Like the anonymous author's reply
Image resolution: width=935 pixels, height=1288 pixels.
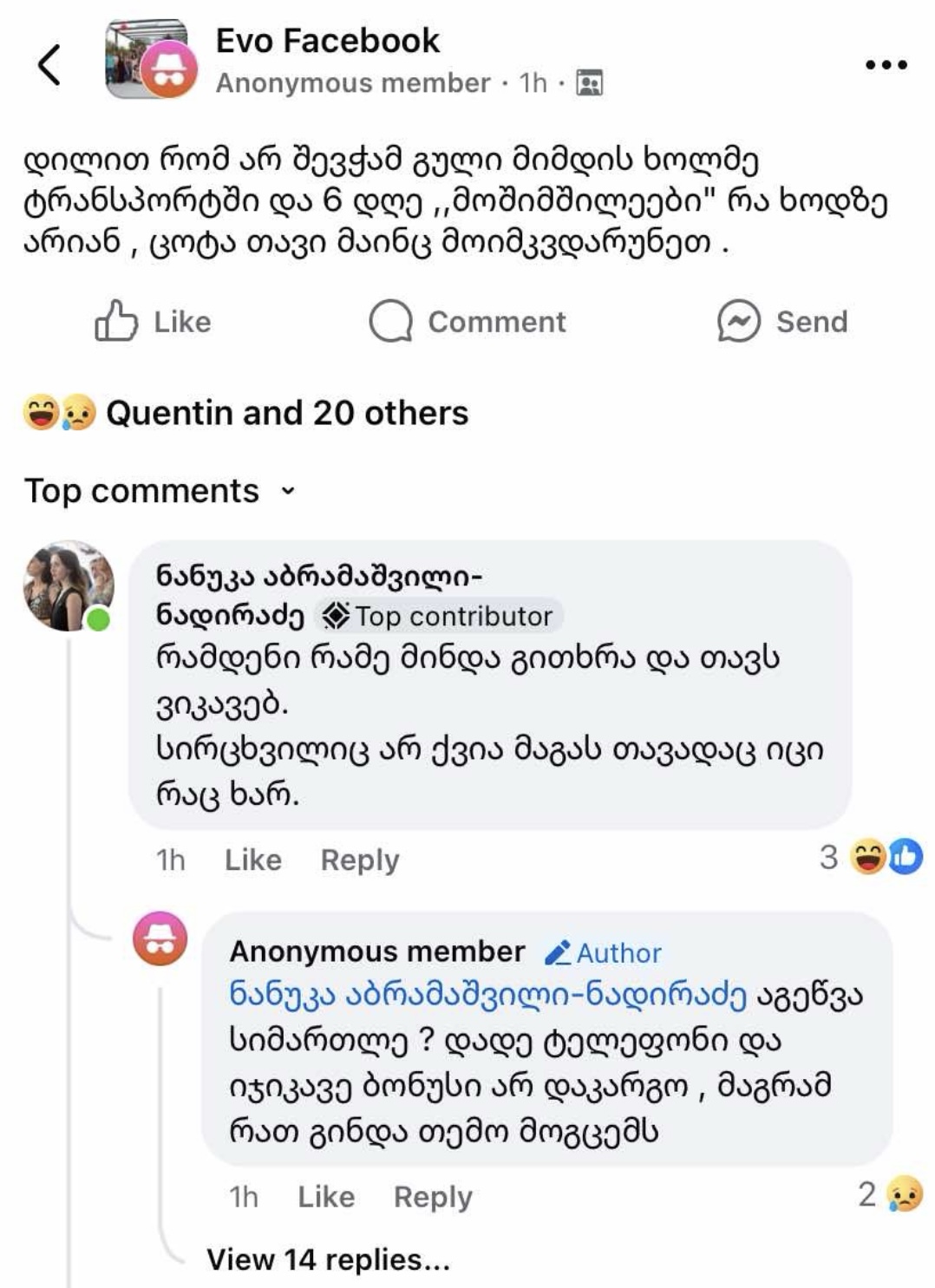tap(326, 1197)
